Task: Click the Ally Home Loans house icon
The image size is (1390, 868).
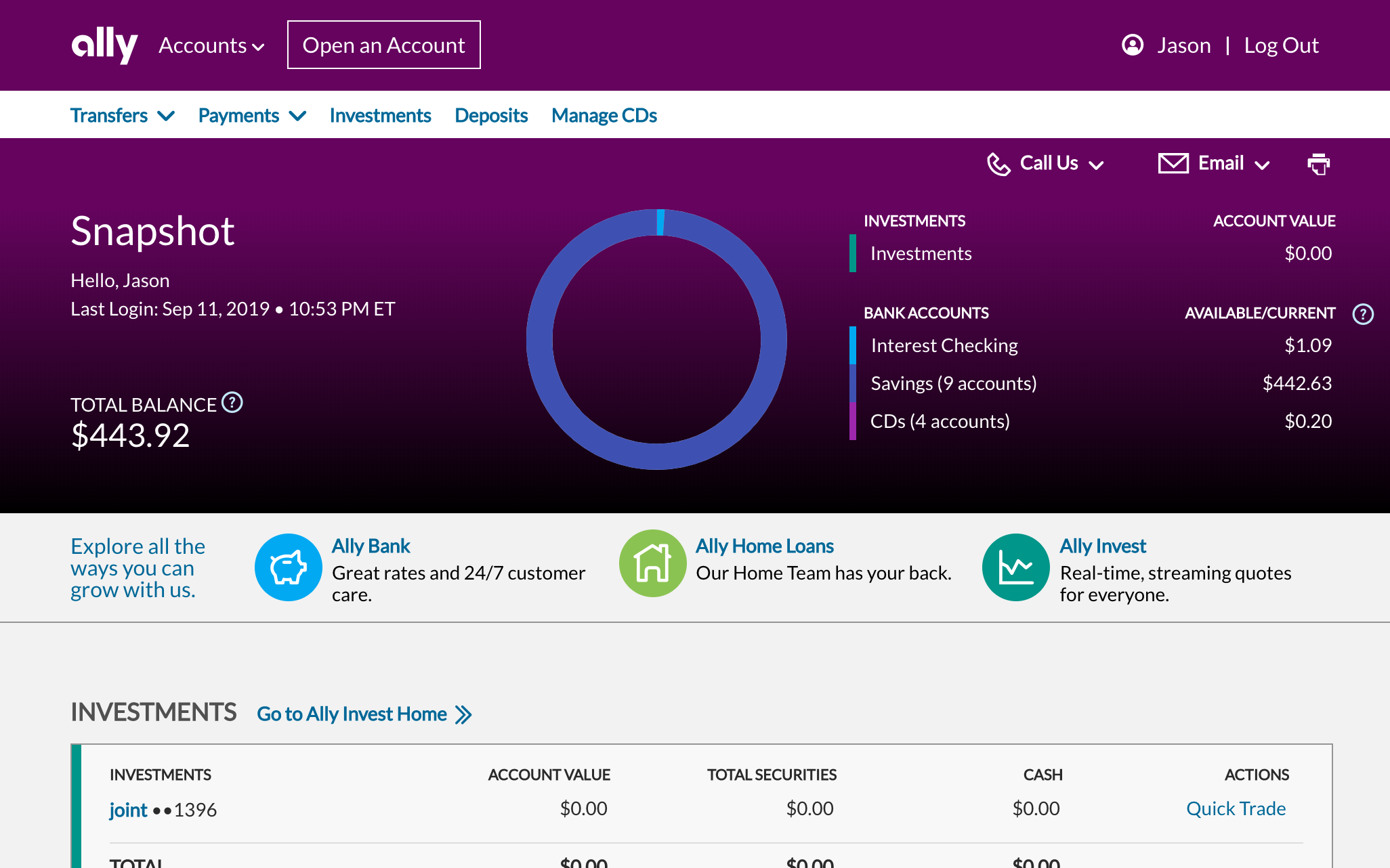Action: 652,563
